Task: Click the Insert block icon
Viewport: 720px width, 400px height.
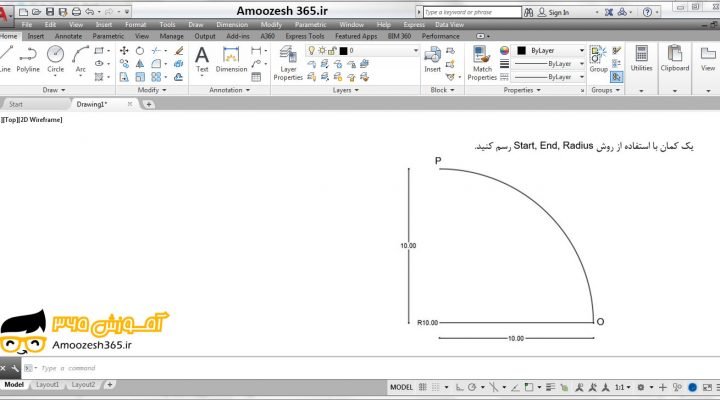Action: 433,60
